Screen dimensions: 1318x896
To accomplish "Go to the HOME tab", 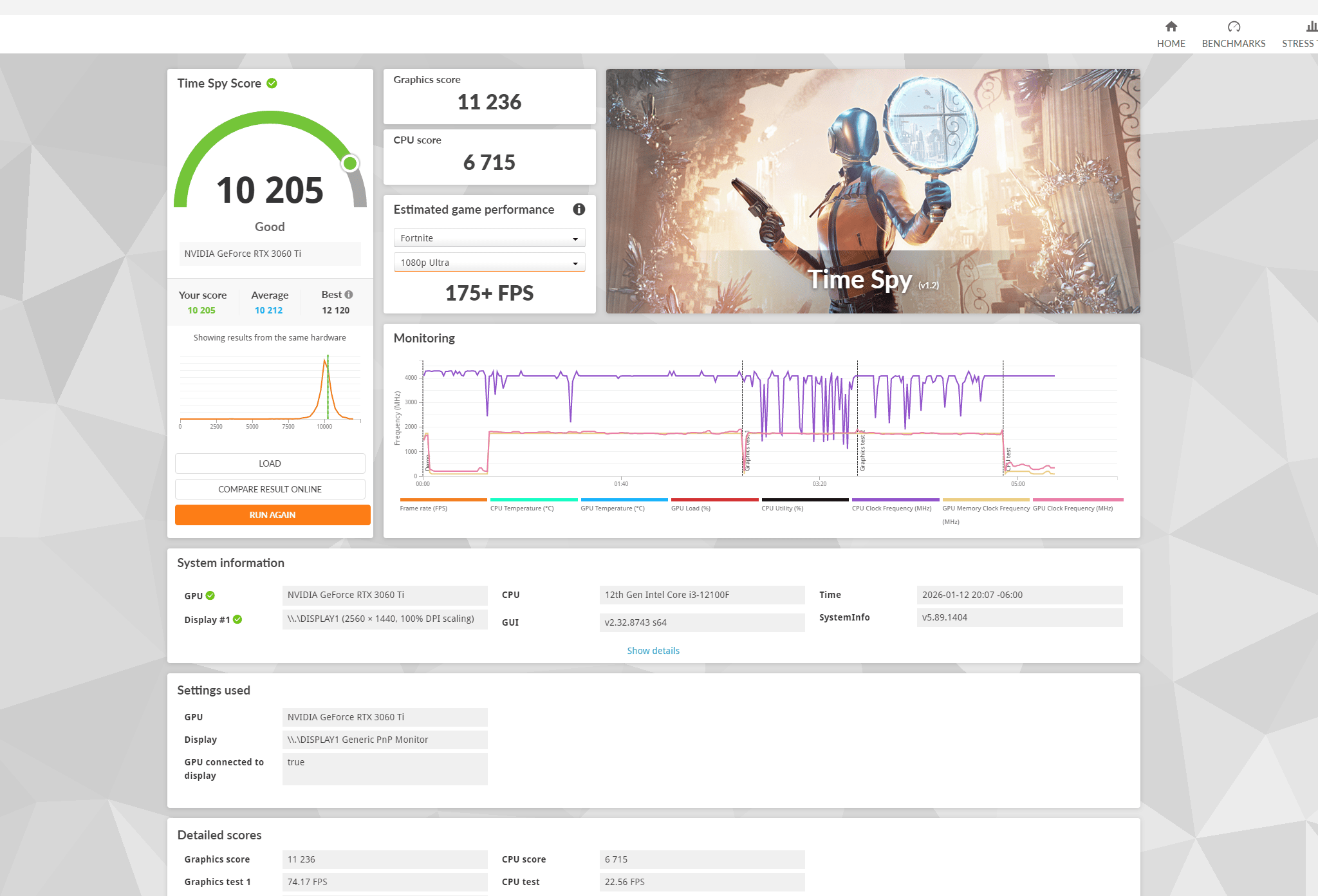I will point(1171,44).
